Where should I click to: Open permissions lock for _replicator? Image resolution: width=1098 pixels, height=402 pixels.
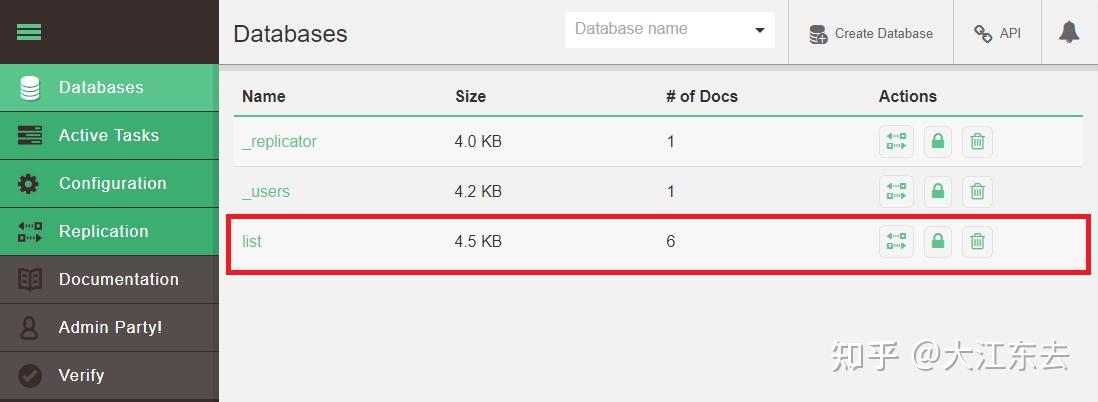(938, 142)
